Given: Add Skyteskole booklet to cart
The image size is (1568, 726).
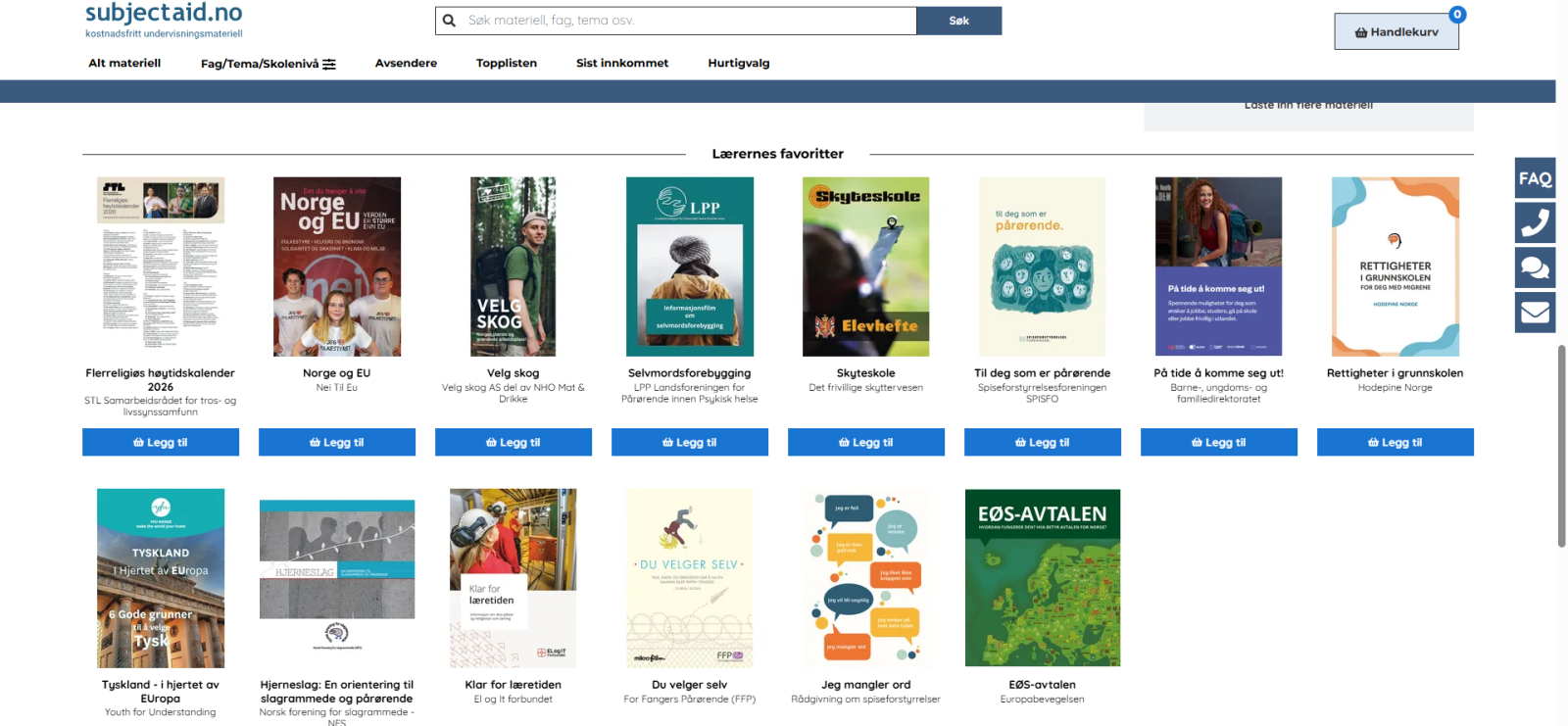Looking at the screenshot, I should (865, 443).
